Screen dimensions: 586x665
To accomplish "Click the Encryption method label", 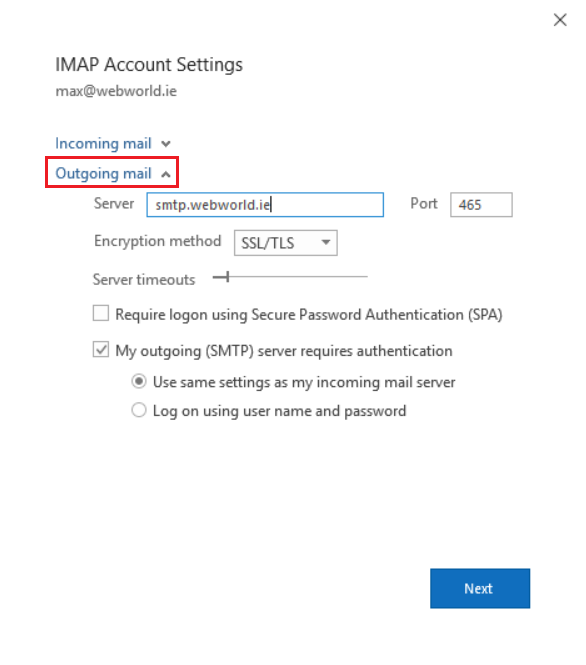I will tap(158, 241).
